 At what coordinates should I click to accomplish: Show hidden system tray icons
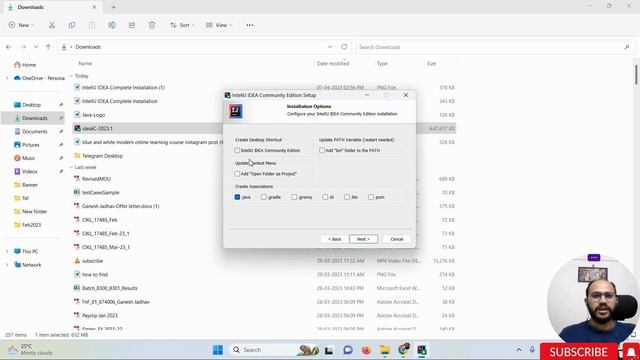519,350
